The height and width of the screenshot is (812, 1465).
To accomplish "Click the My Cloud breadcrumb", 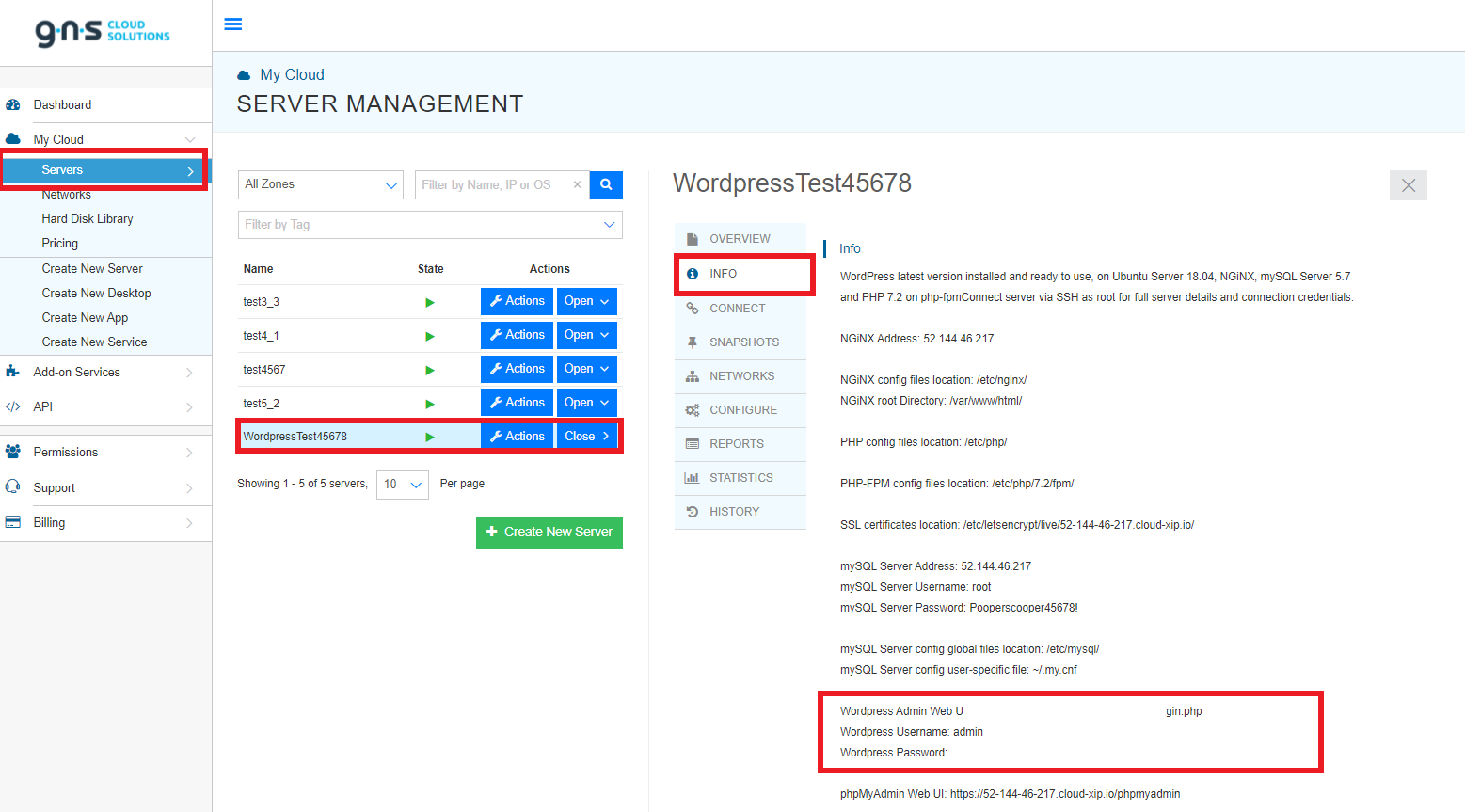I will click(292, 74).
